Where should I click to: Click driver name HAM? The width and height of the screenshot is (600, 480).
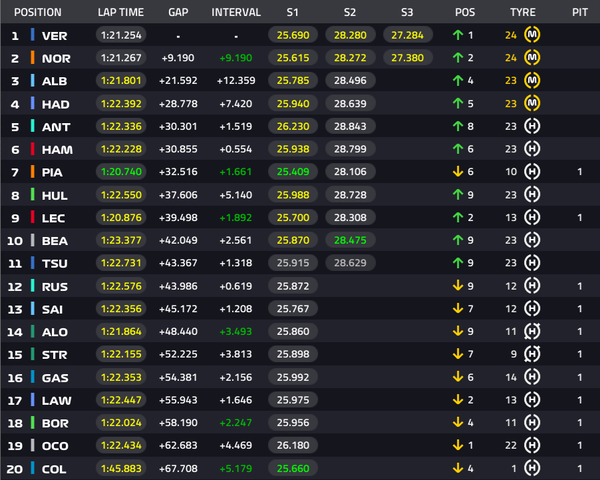tap(57, 150)
